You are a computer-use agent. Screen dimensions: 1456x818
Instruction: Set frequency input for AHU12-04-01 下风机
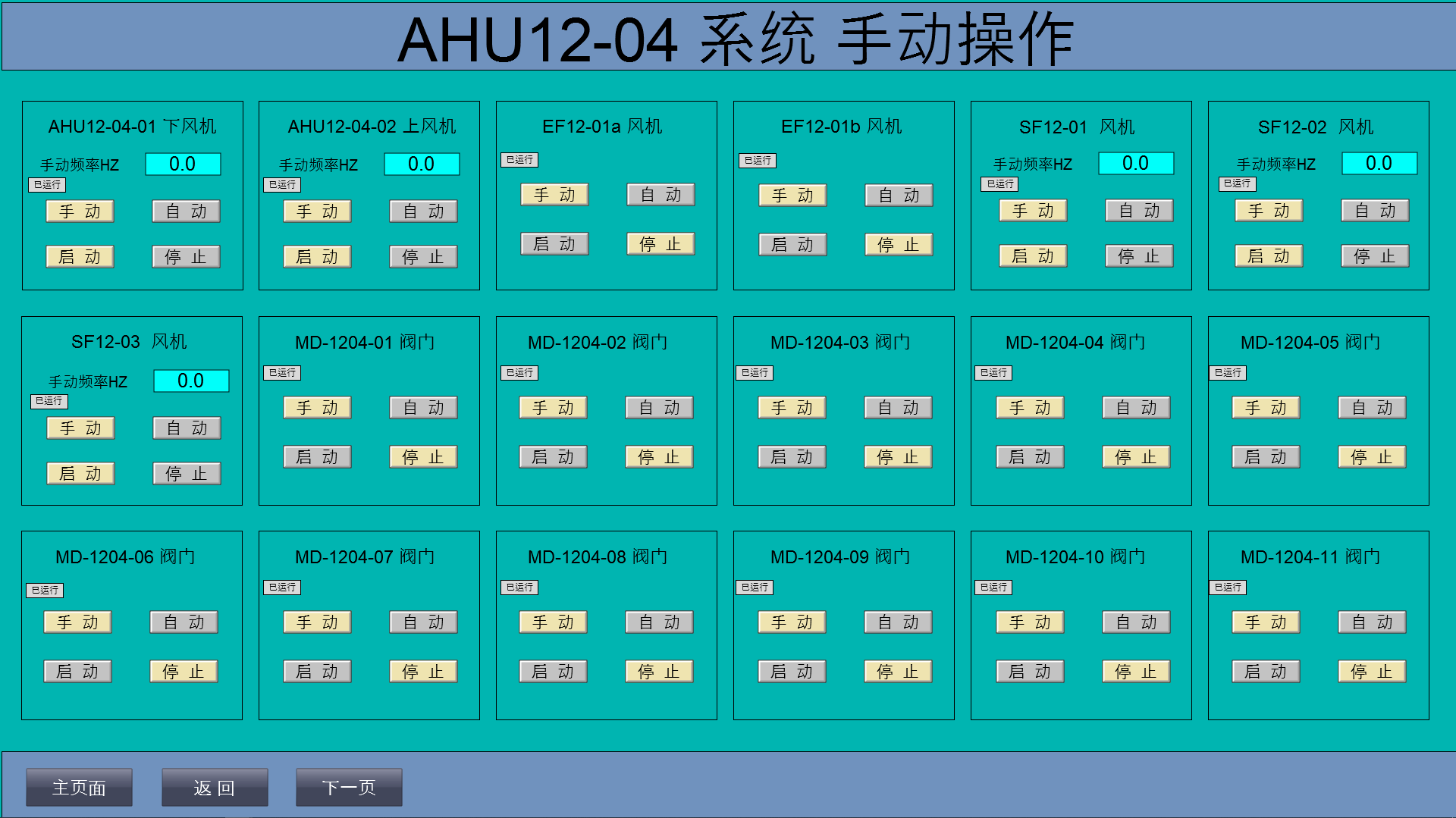[184, 163]
